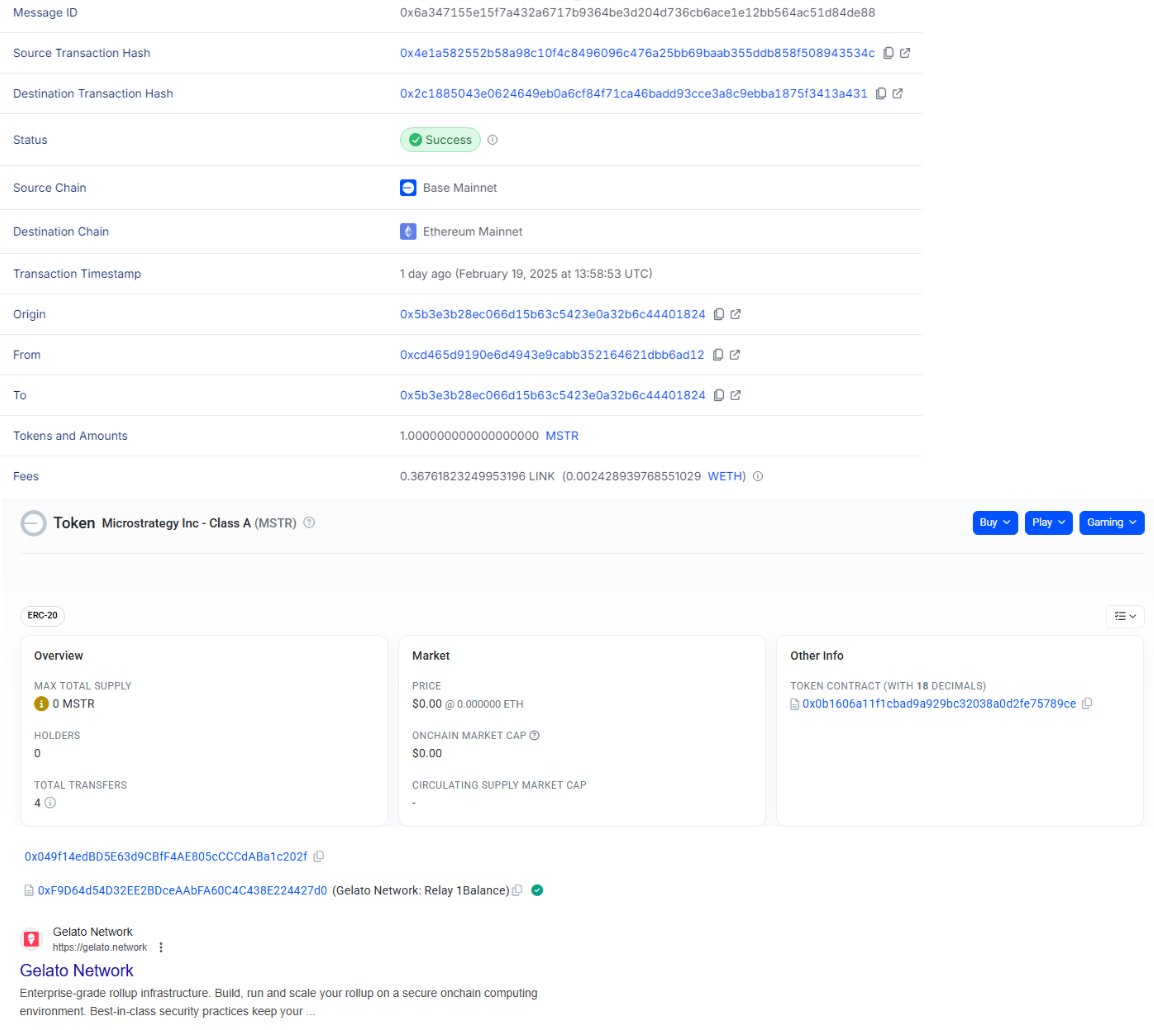Open the Gelato Network search result title
Image resolution: width=1154 pixels, height=1030 pixels.
(x=77, y=970)
